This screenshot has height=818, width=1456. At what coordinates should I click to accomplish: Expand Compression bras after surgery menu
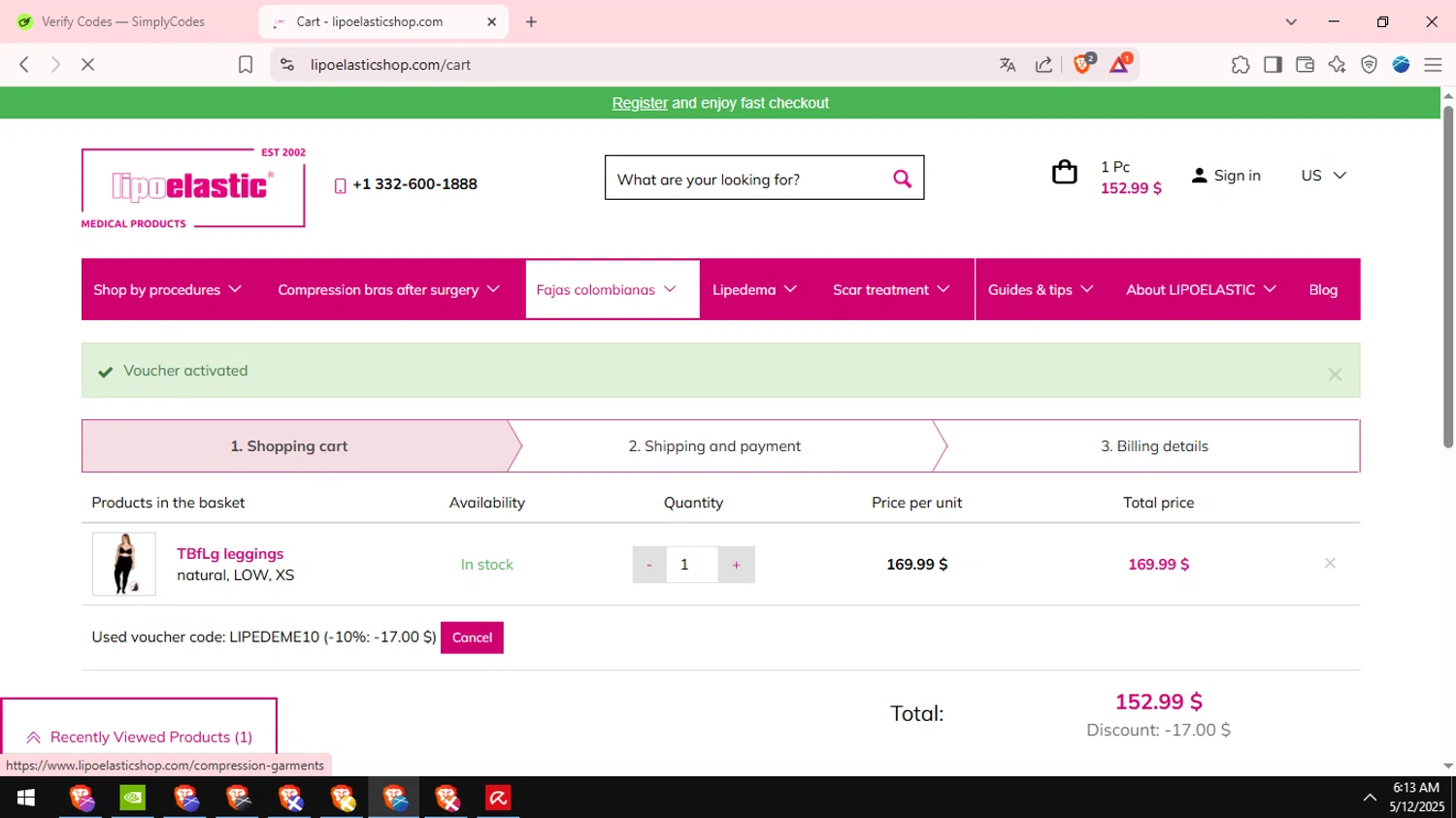388,289
